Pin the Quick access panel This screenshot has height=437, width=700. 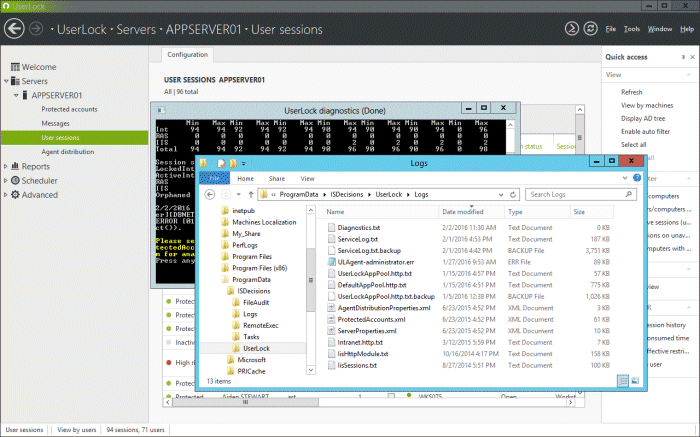pyautogui.click(x=683, y=57)
